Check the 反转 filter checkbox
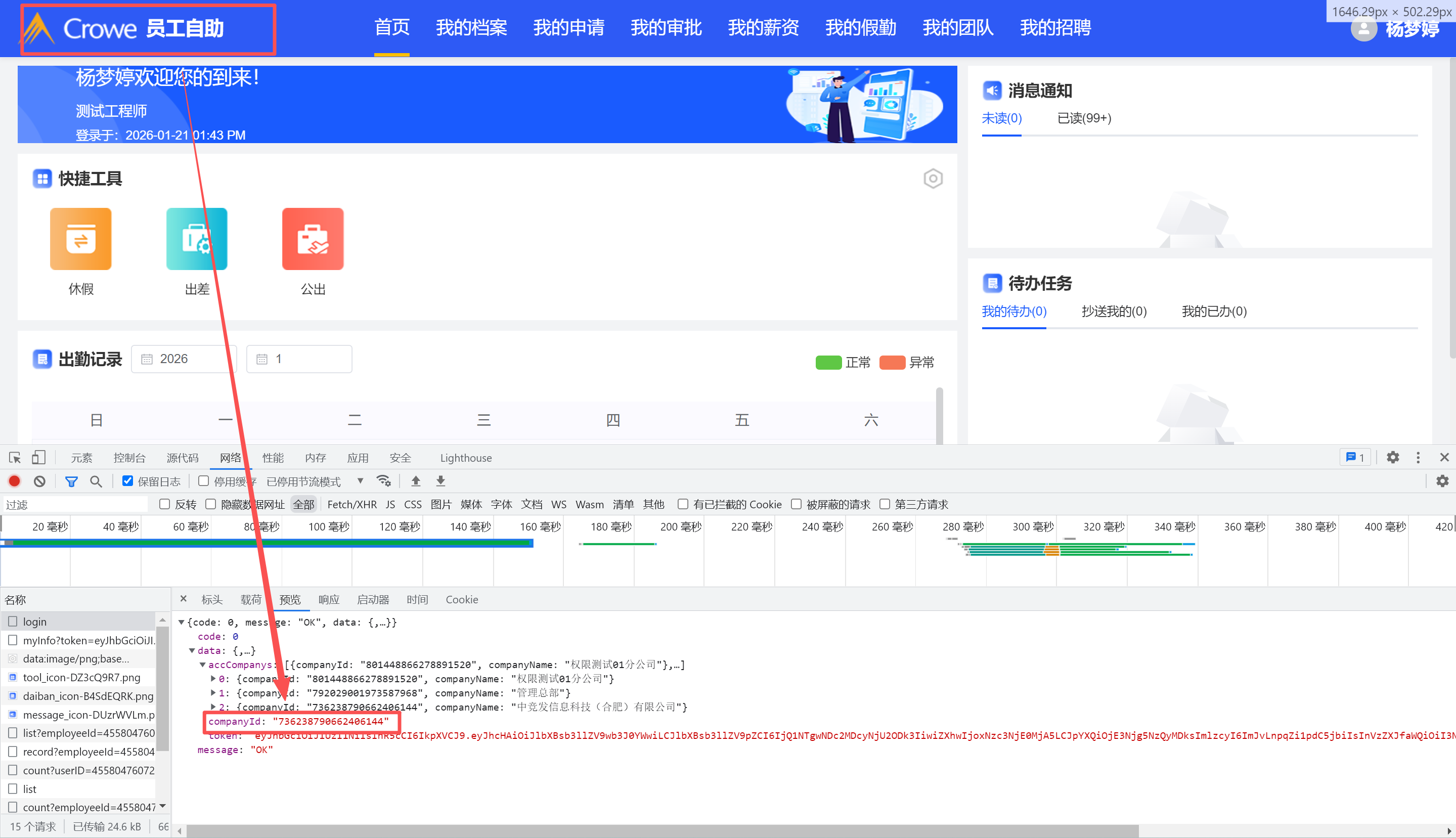Image resolution: width=1456 pixels, height=838 pixels. tap(164, 504)
